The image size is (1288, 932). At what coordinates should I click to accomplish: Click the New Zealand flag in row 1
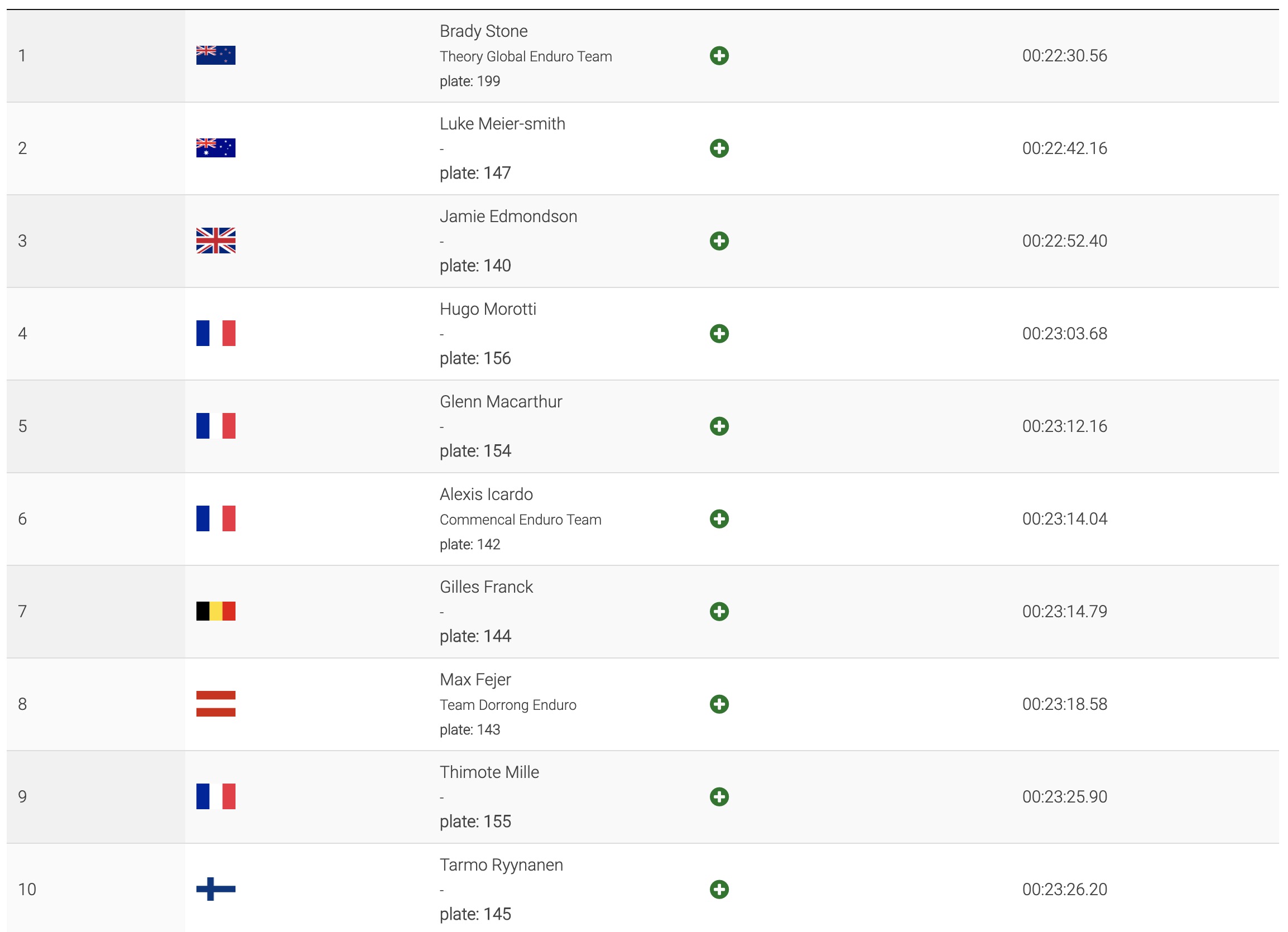[216, 55]
